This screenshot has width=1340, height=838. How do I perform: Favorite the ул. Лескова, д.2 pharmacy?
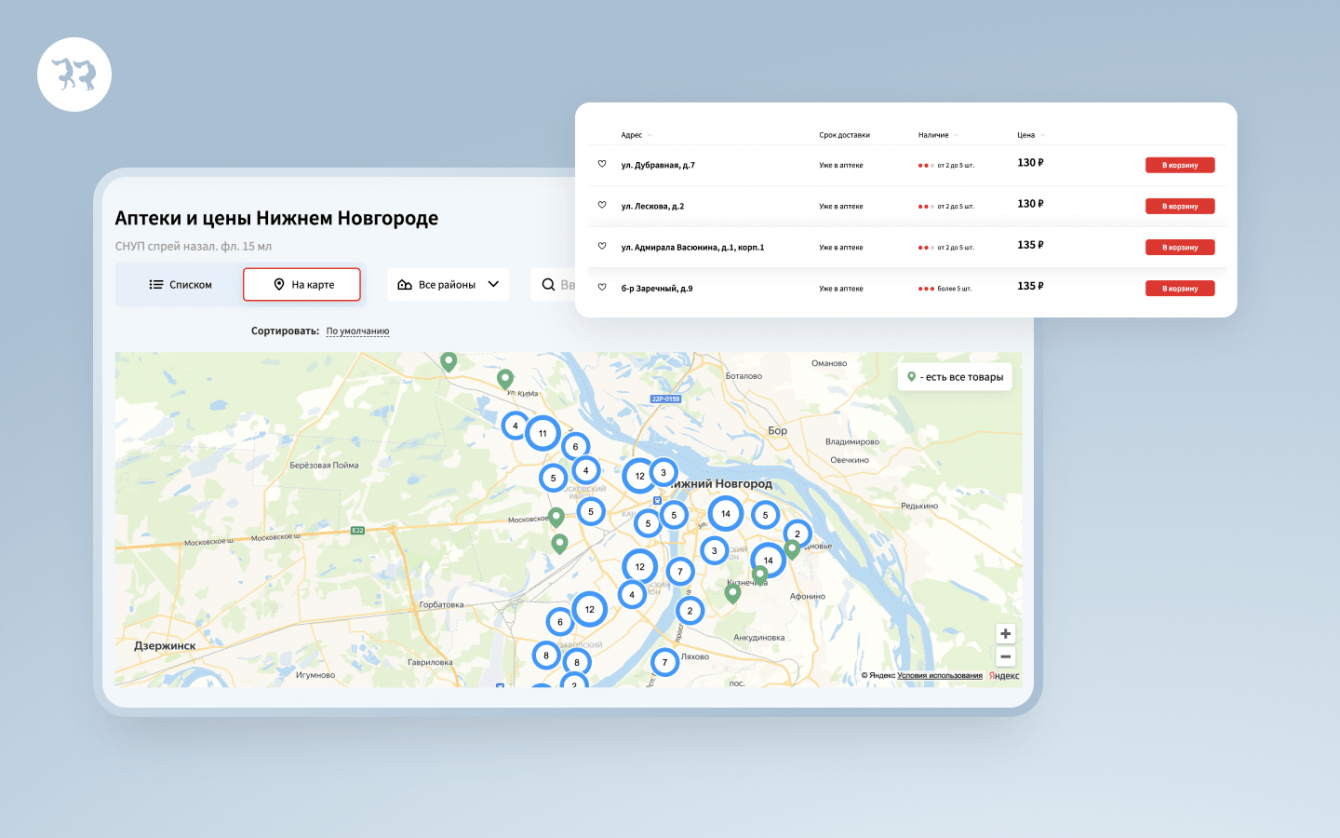tap(602, 205)
